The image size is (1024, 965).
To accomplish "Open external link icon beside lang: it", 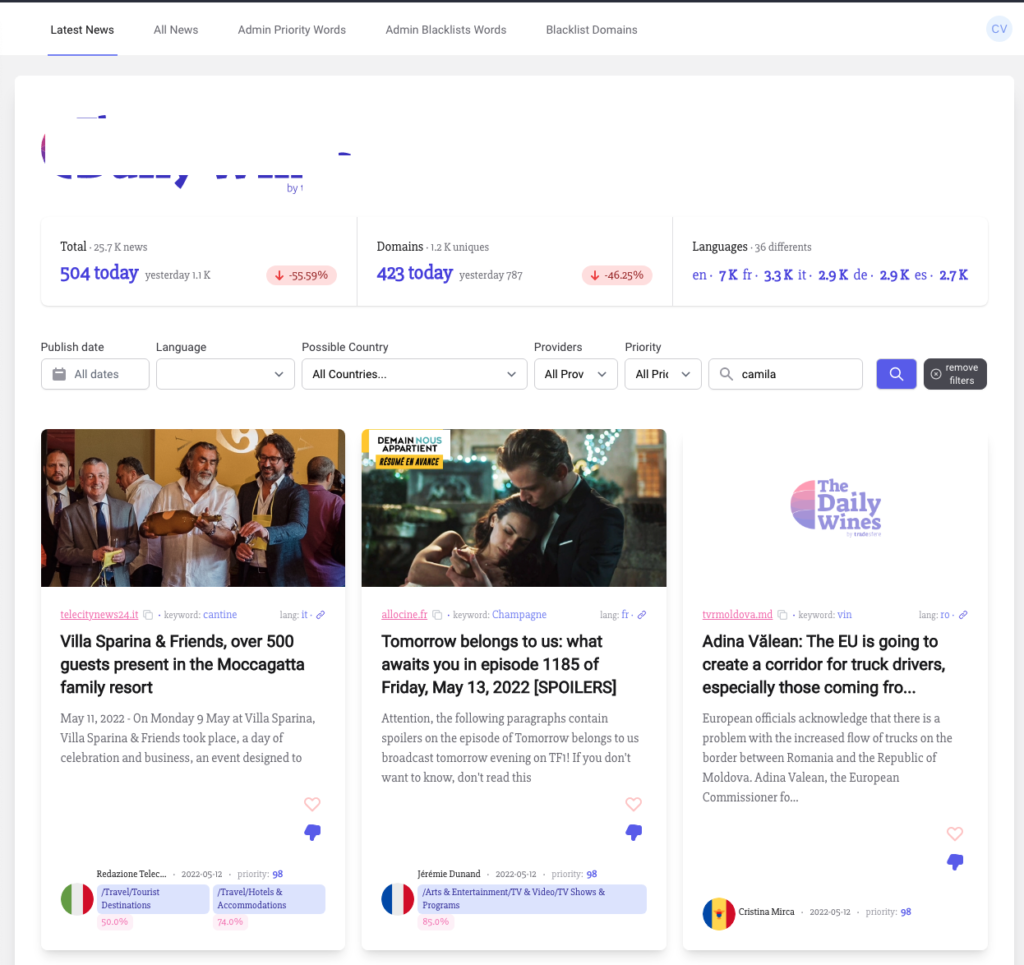I will pyautogui.click(x=321, y=615).
